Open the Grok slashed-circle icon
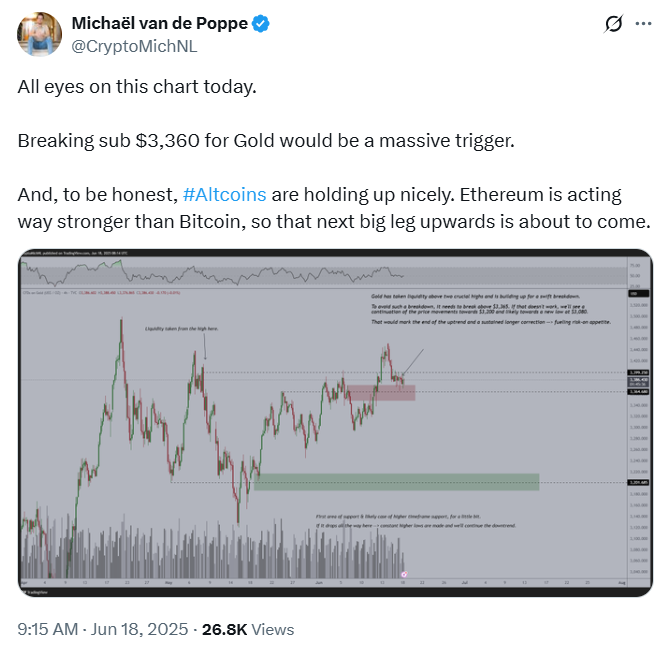The width and height of the screenshot is (670, 646). 613,24
